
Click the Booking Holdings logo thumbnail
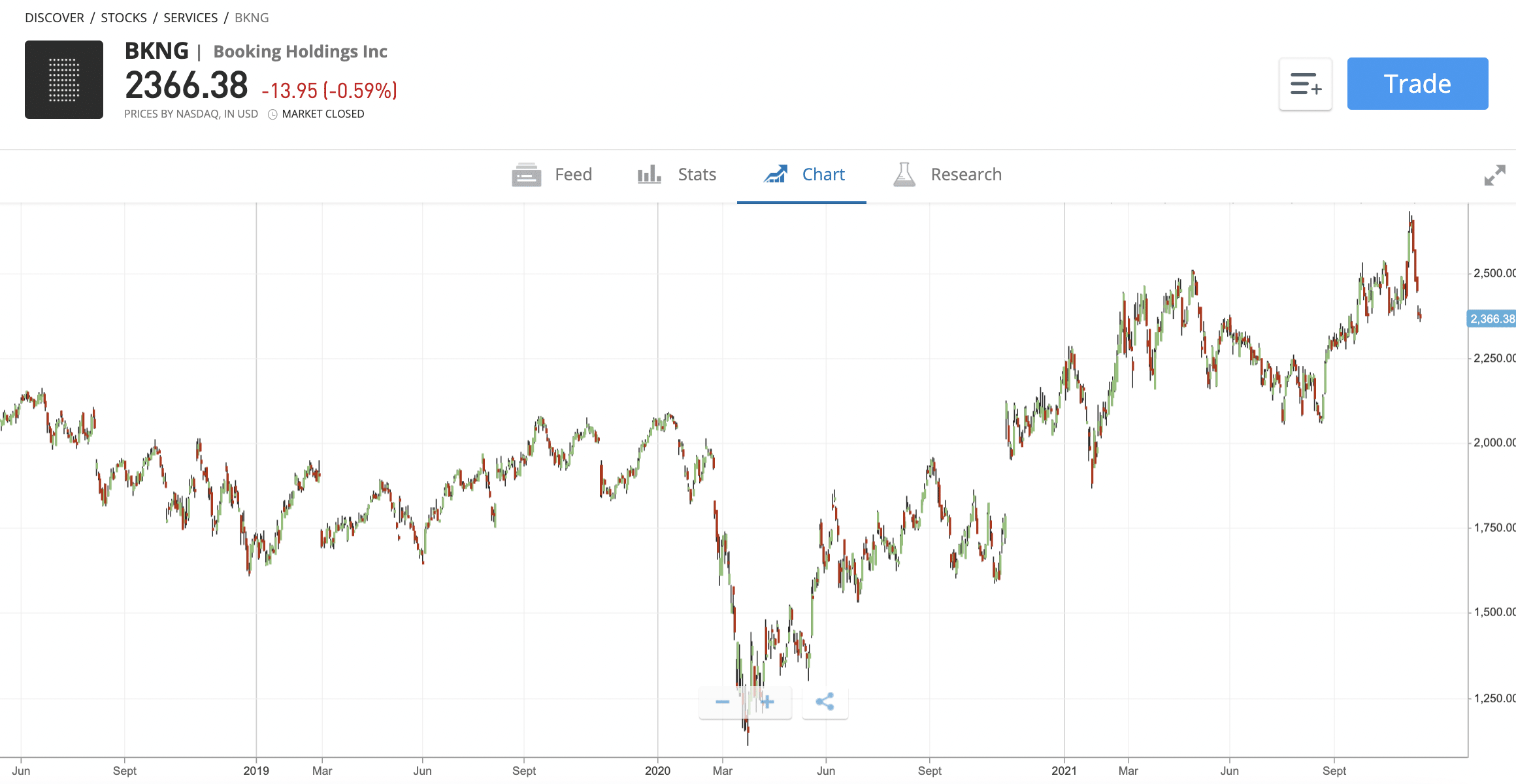click(x=64, y=80)
